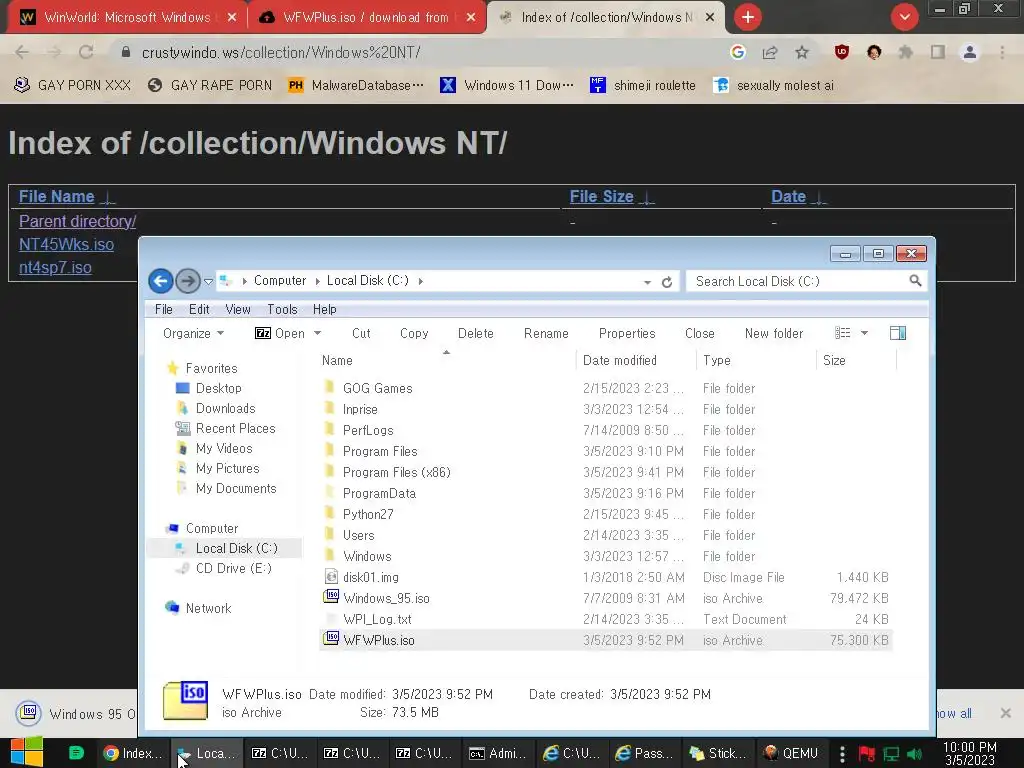The height and width of the screenshot is (768, 1024).
Task: Open the view options dropdown arrow
Action: [x=864, y=333]
